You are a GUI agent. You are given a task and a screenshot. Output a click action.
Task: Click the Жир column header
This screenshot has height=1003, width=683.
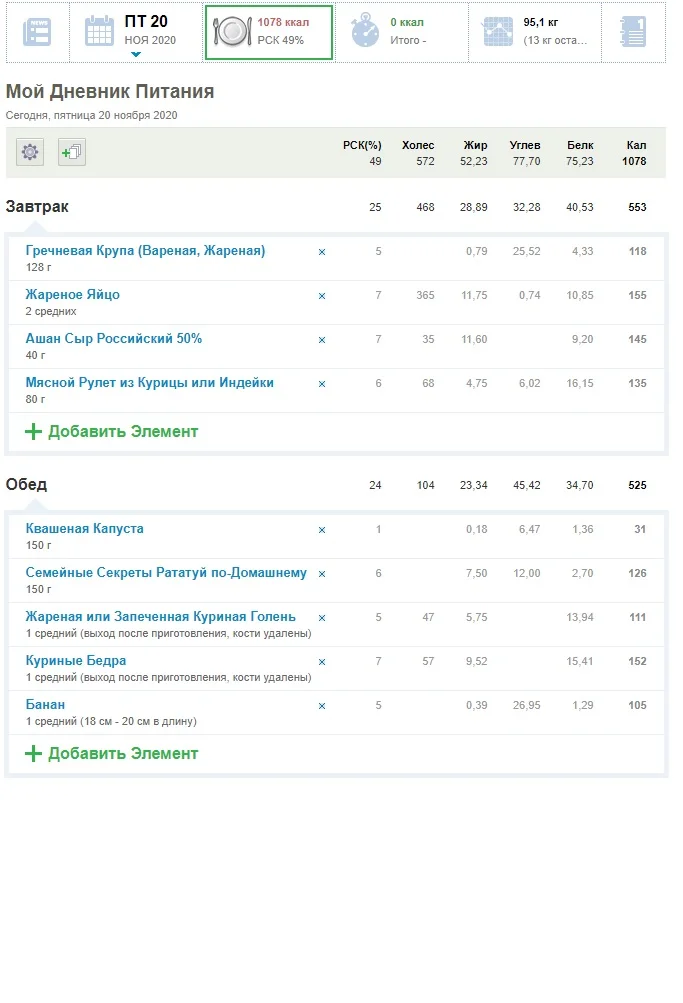(475, 145)
